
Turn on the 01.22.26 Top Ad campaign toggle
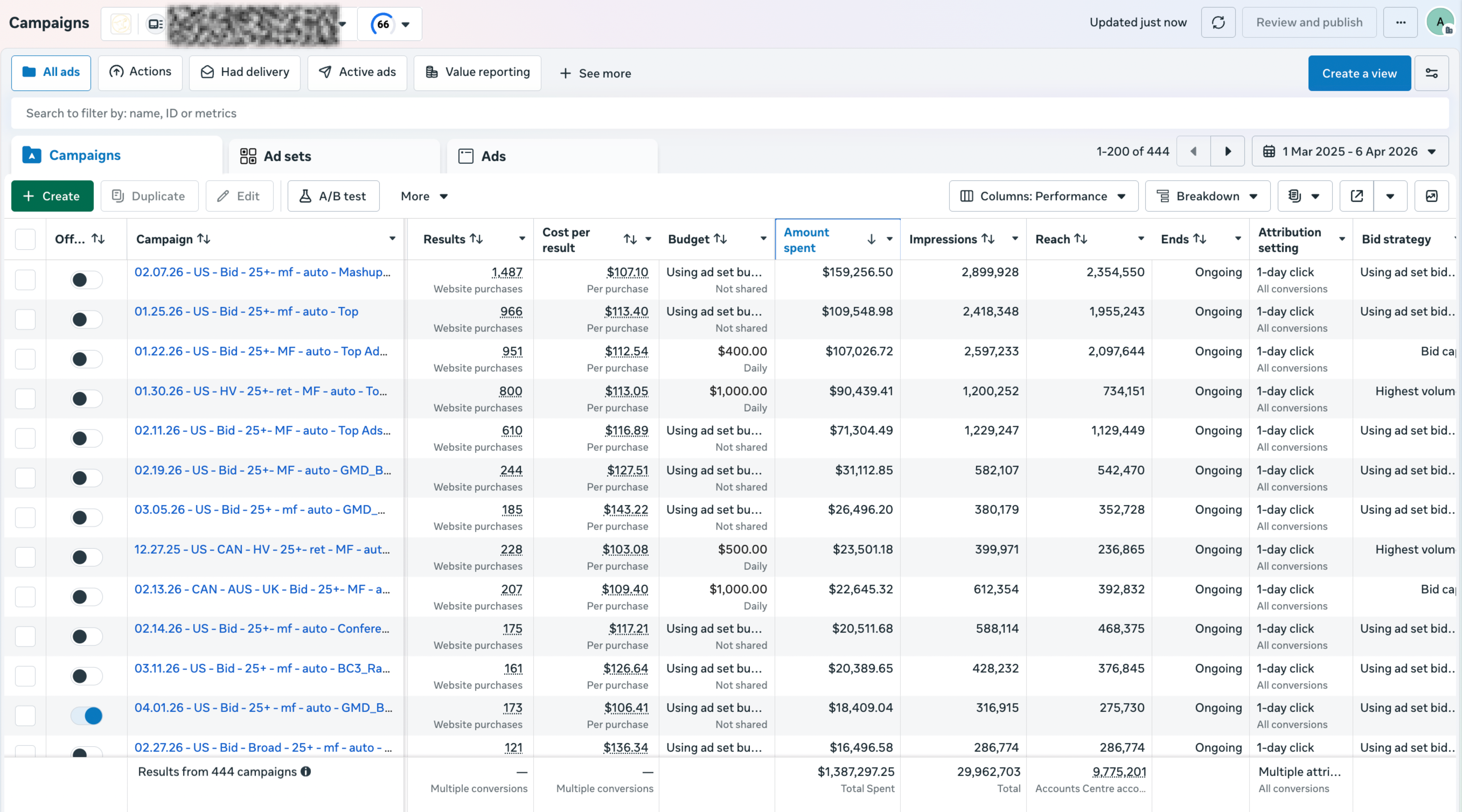click(x=86, y=359)
